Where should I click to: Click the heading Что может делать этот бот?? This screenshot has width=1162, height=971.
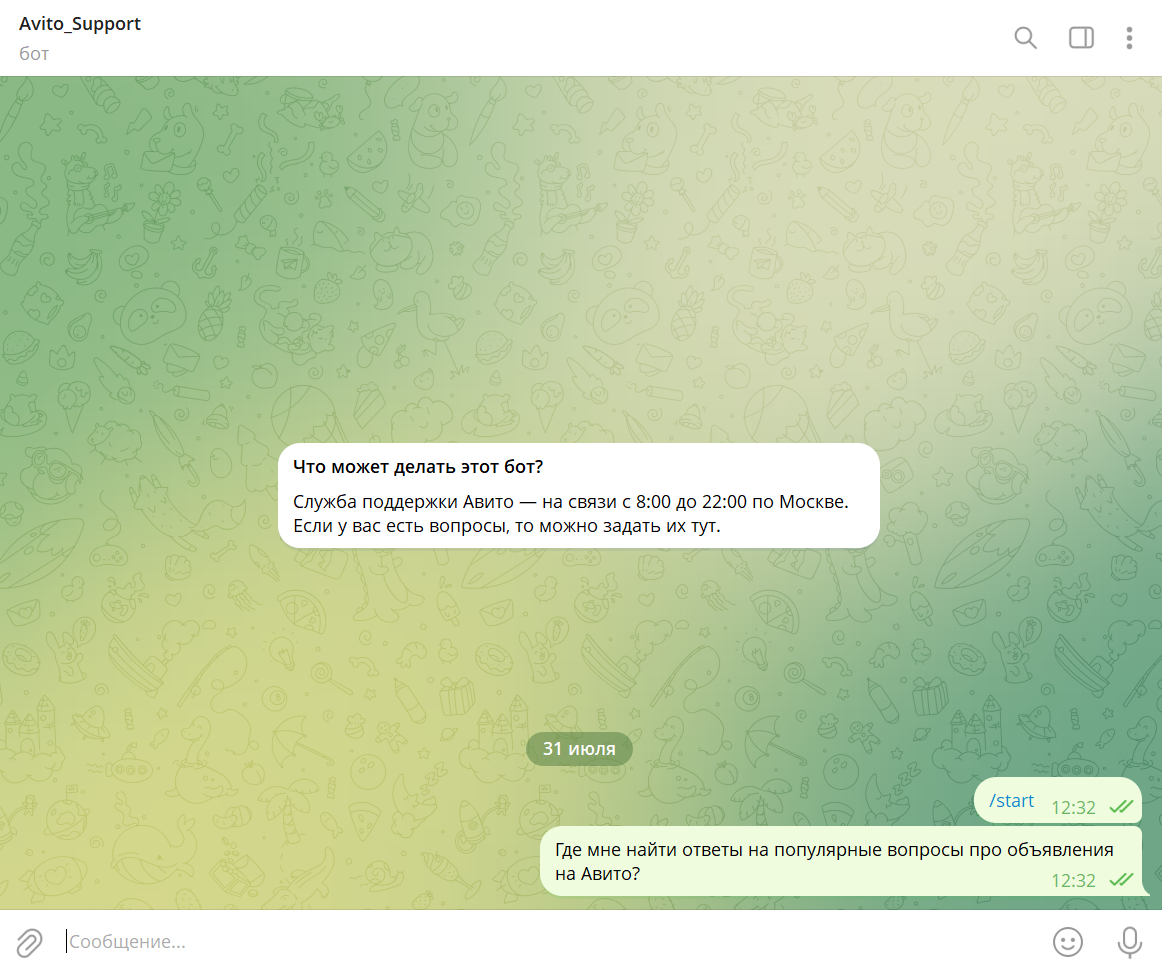[x=418, y=467]
